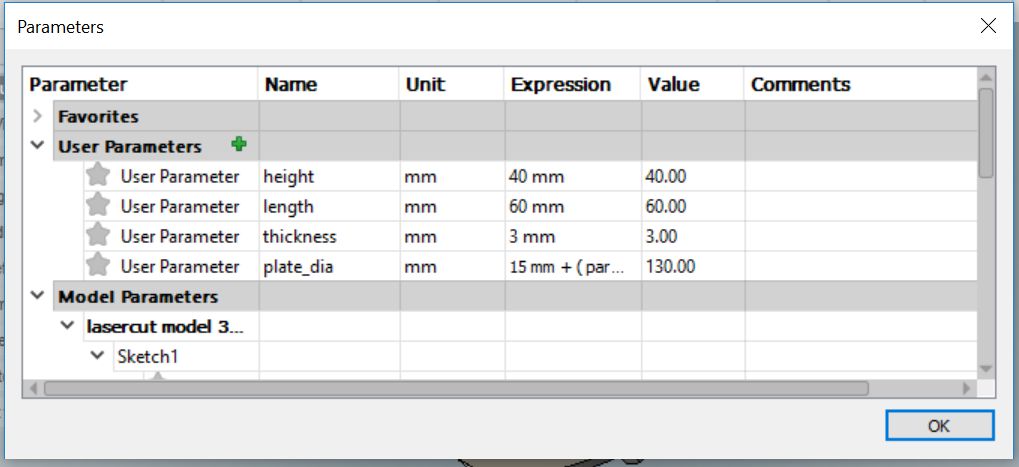This screenshot has height=467, width=1019.
Task: Click the vertical scrollbar up arrow
Action: [x=986, y=78]
